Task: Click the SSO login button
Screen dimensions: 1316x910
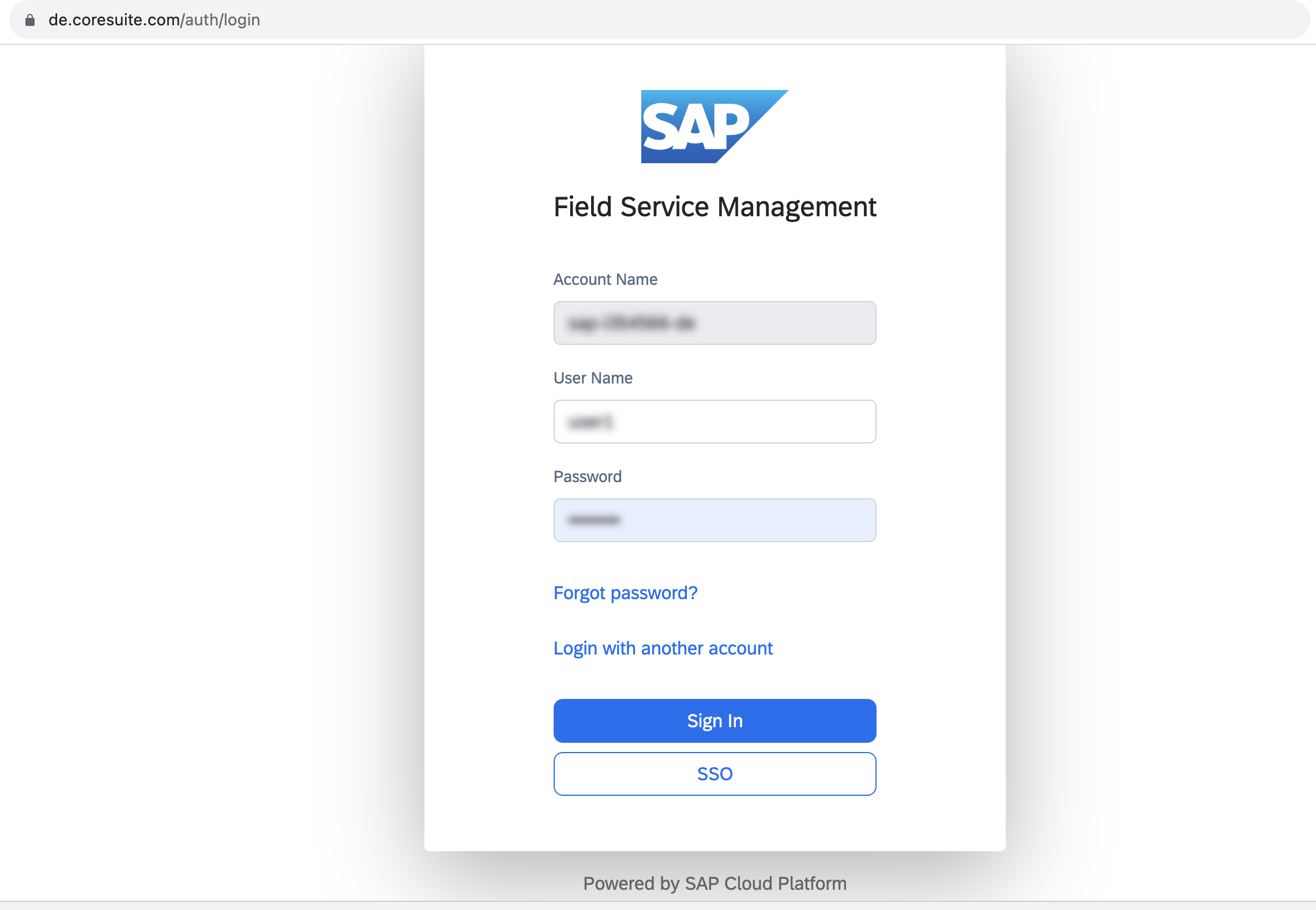Action: coord(715,773)
